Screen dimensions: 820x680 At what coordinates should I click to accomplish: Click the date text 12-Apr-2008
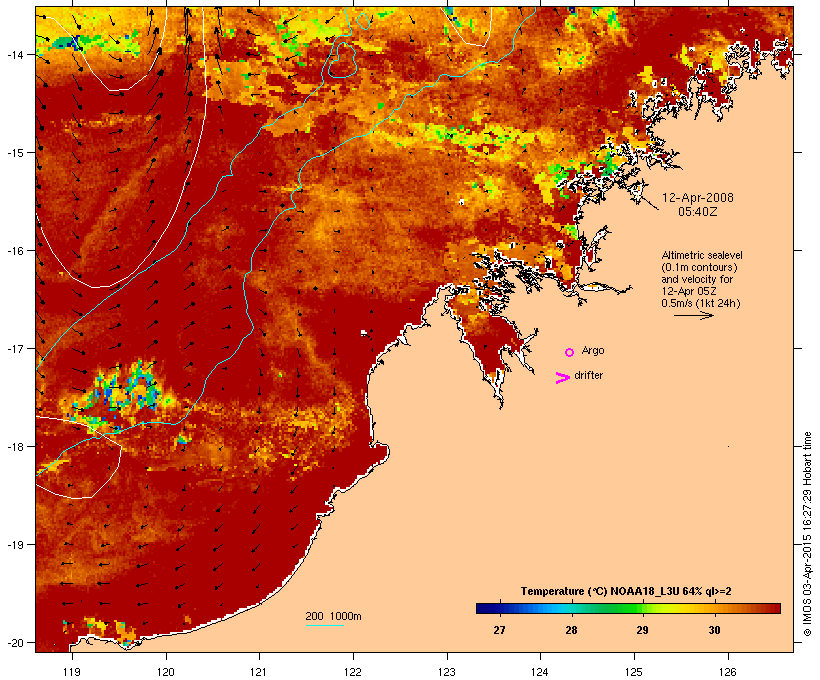click(x=698, y=198)
